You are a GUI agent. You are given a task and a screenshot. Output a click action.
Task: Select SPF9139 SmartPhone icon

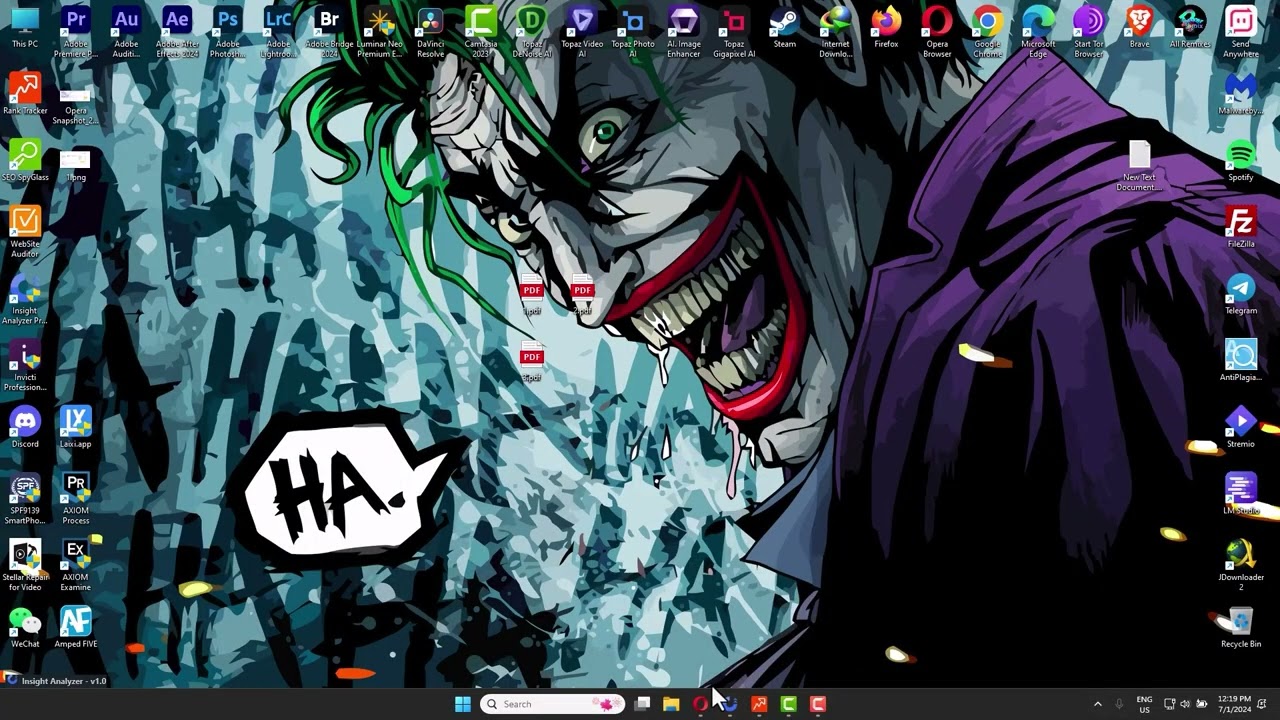(x=25, y=500)
